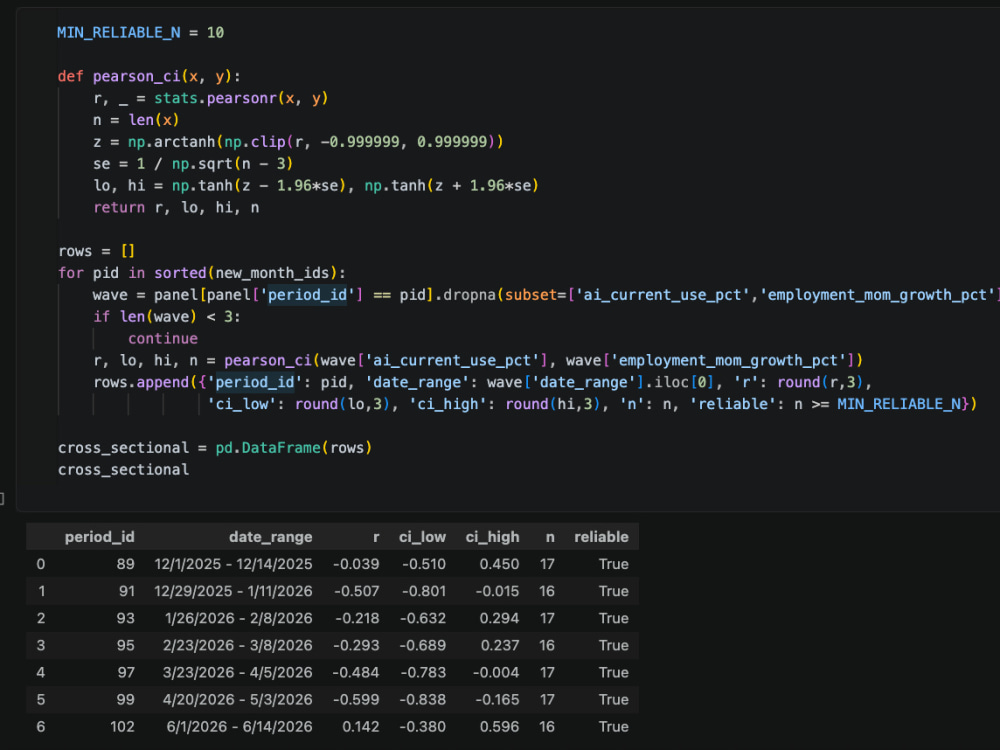Select cell with date range 4/20/2026 - 5/3/2026

(237, 700)
